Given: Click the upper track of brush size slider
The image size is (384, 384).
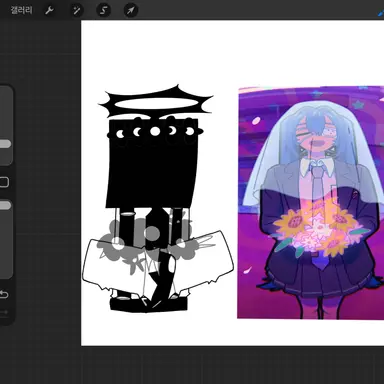Looking at the screenshot, I should pos(6,112).
